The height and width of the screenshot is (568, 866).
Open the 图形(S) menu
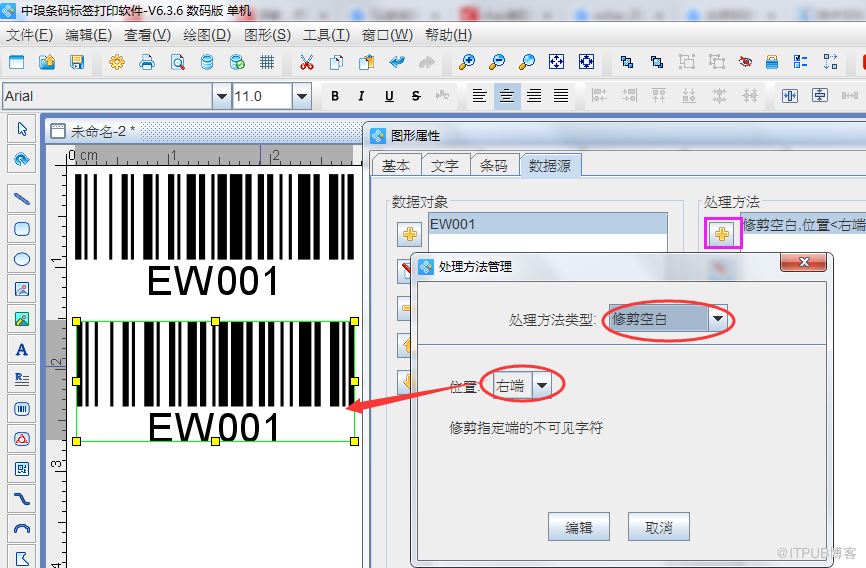(267, 35)
